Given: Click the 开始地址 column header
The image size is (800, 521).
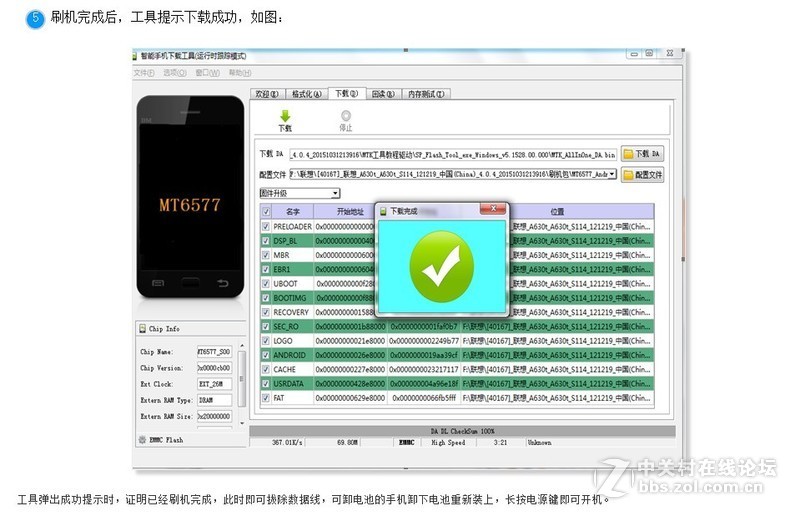Looking at the screenshot, I should point(350,211).
